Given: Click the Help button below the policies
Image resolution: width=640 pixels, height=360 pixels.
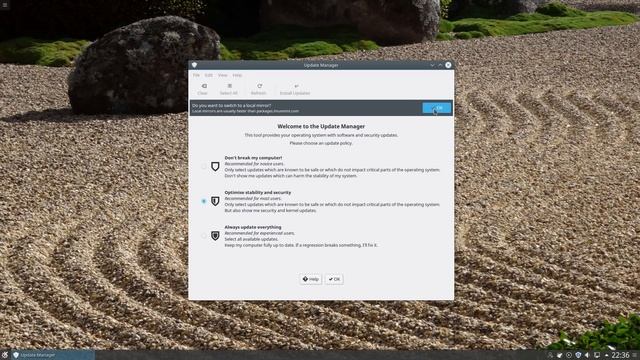Looking at the screenshot, I should (x=311, y=279).
